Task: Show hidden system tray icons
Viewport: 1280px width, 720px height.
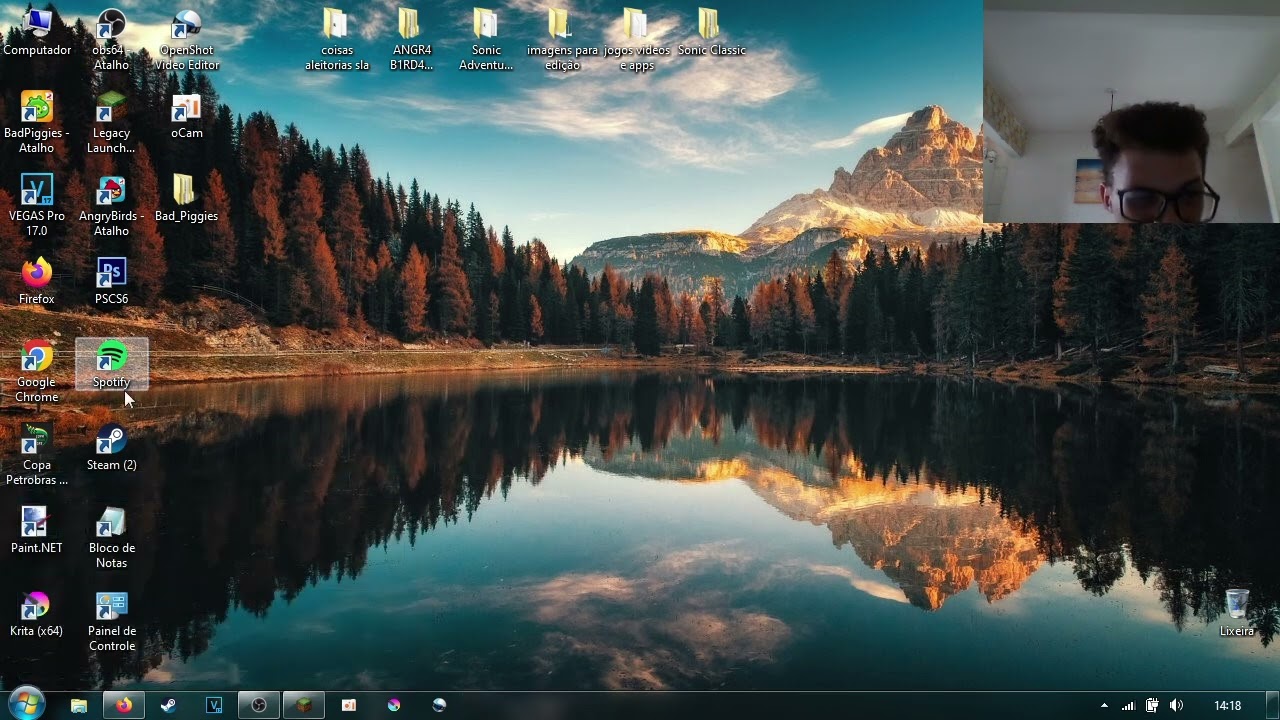Action: tap(1104, 706)
